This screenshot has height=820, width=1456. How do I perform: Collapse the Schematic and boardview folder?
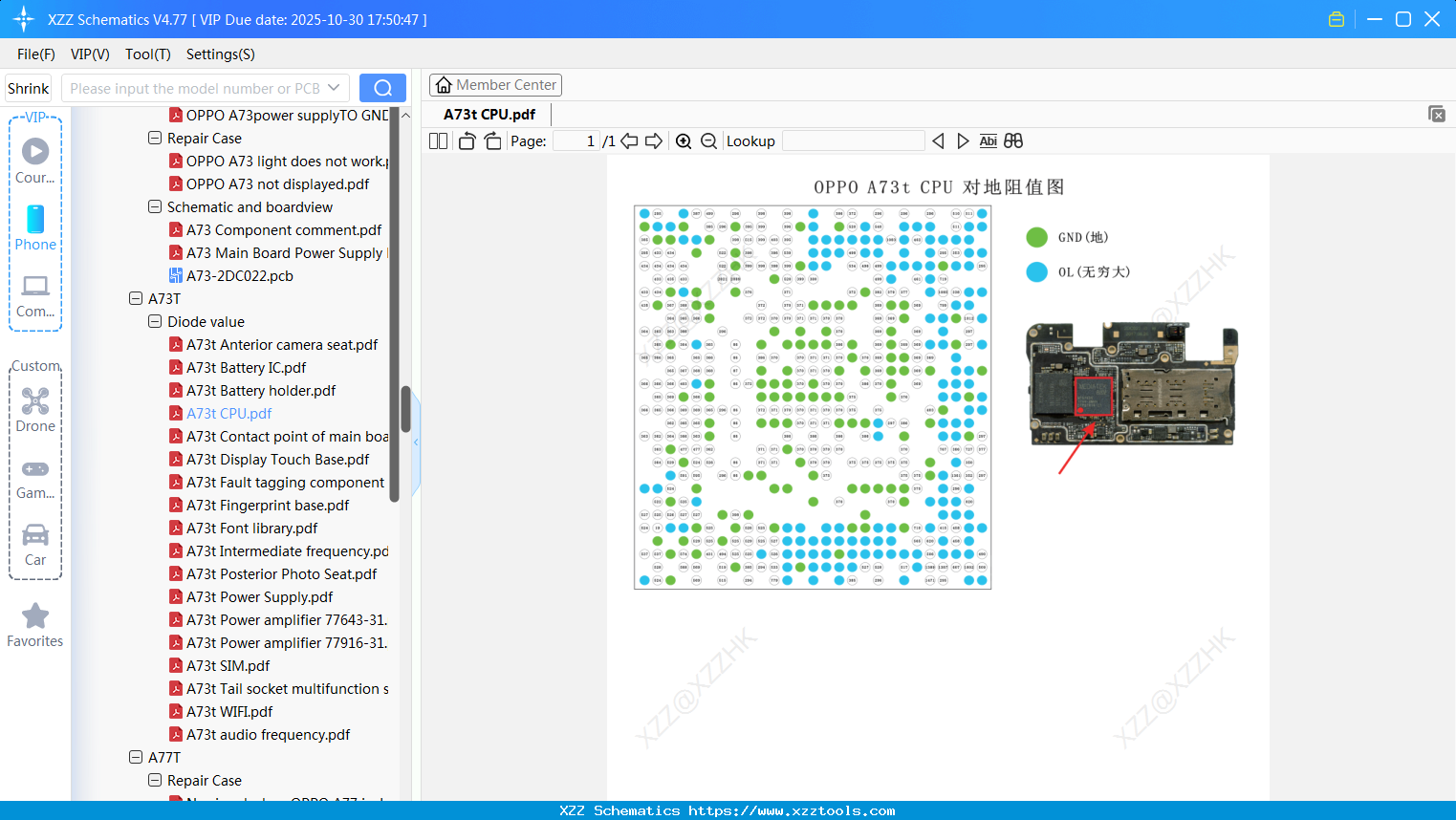coord(155,206)
